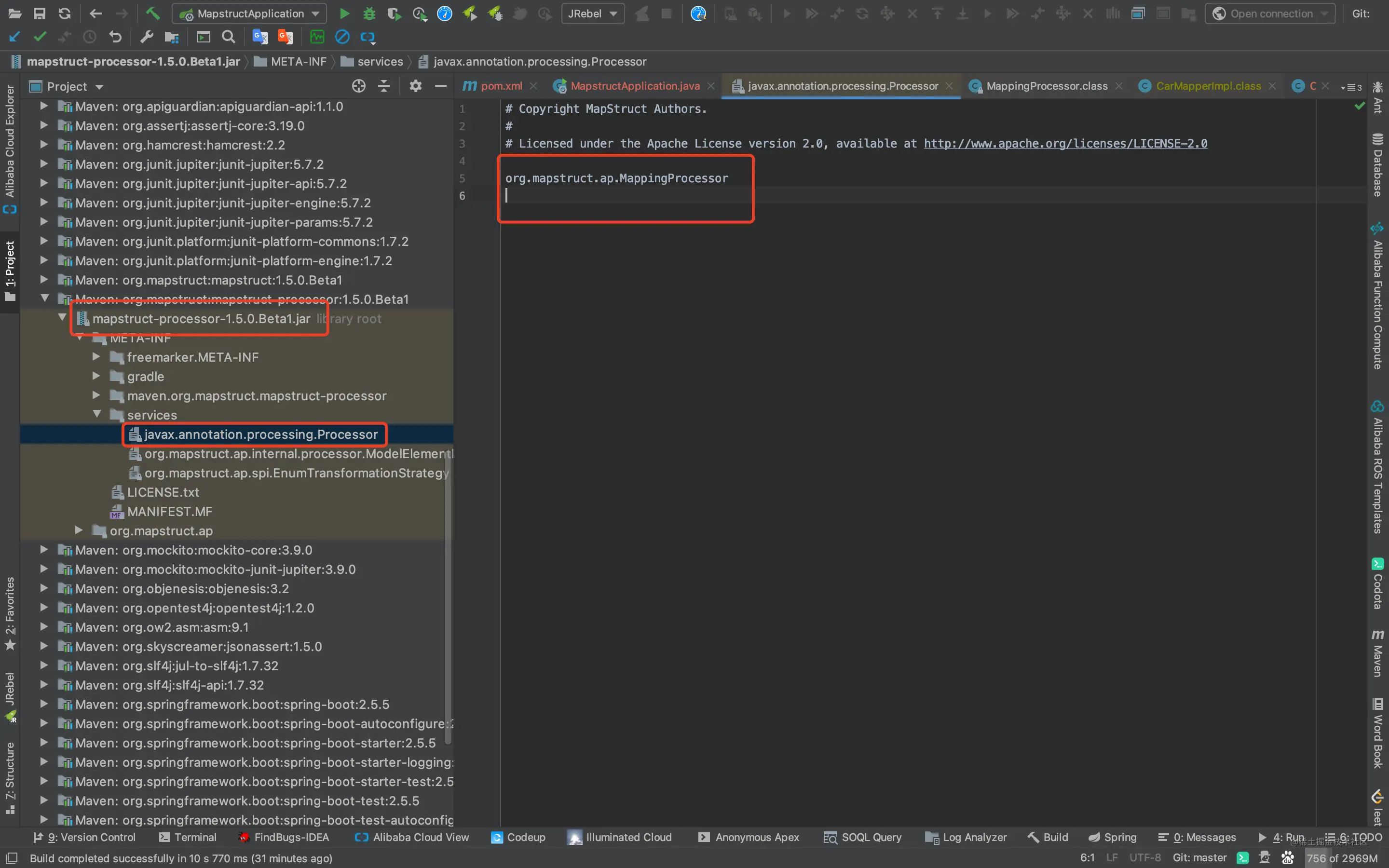Image resolution: width=1389 pixels, height=868 pixels.
Task: Expand the org.mapstruct.ap package
Action: click(x=79, y=530)
